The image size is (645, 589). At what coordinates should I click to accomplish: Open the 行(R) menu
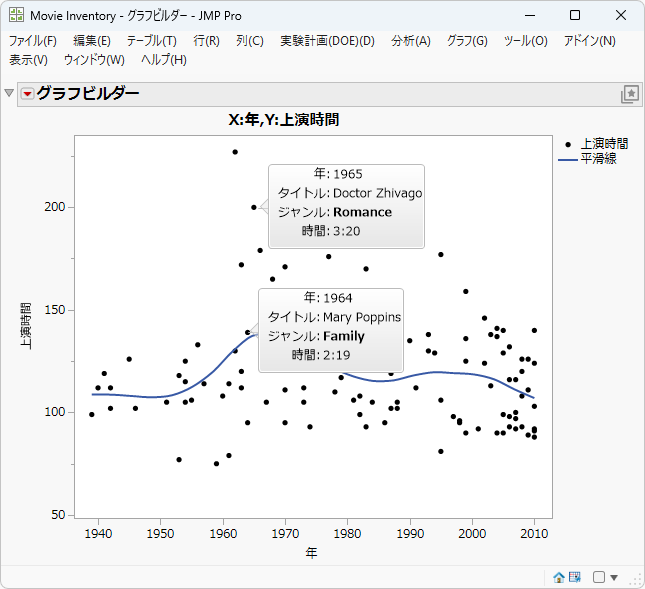pyautogui.click(x=206, y=41)
